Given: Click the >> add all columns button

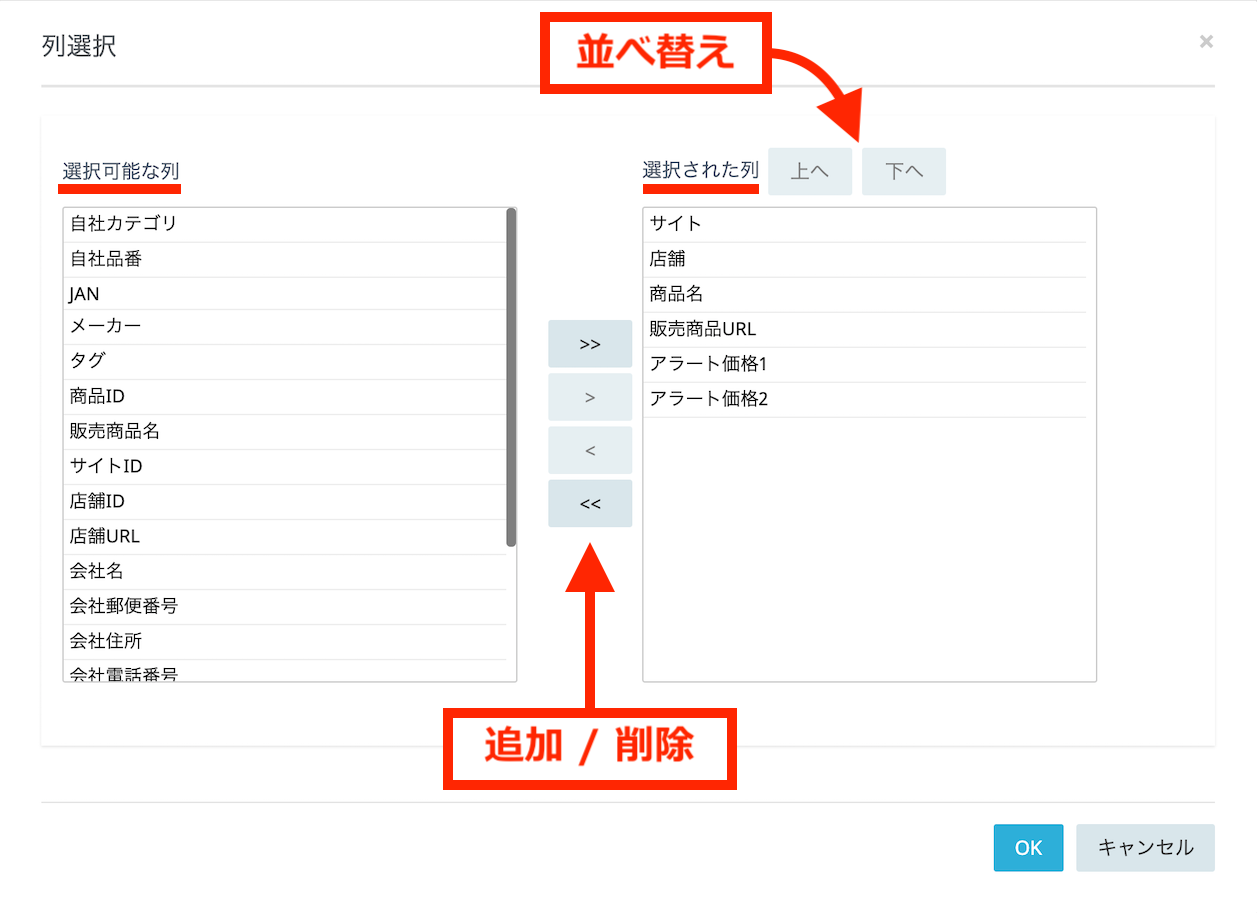Looking at the screenshot, I should coord(589,344).
